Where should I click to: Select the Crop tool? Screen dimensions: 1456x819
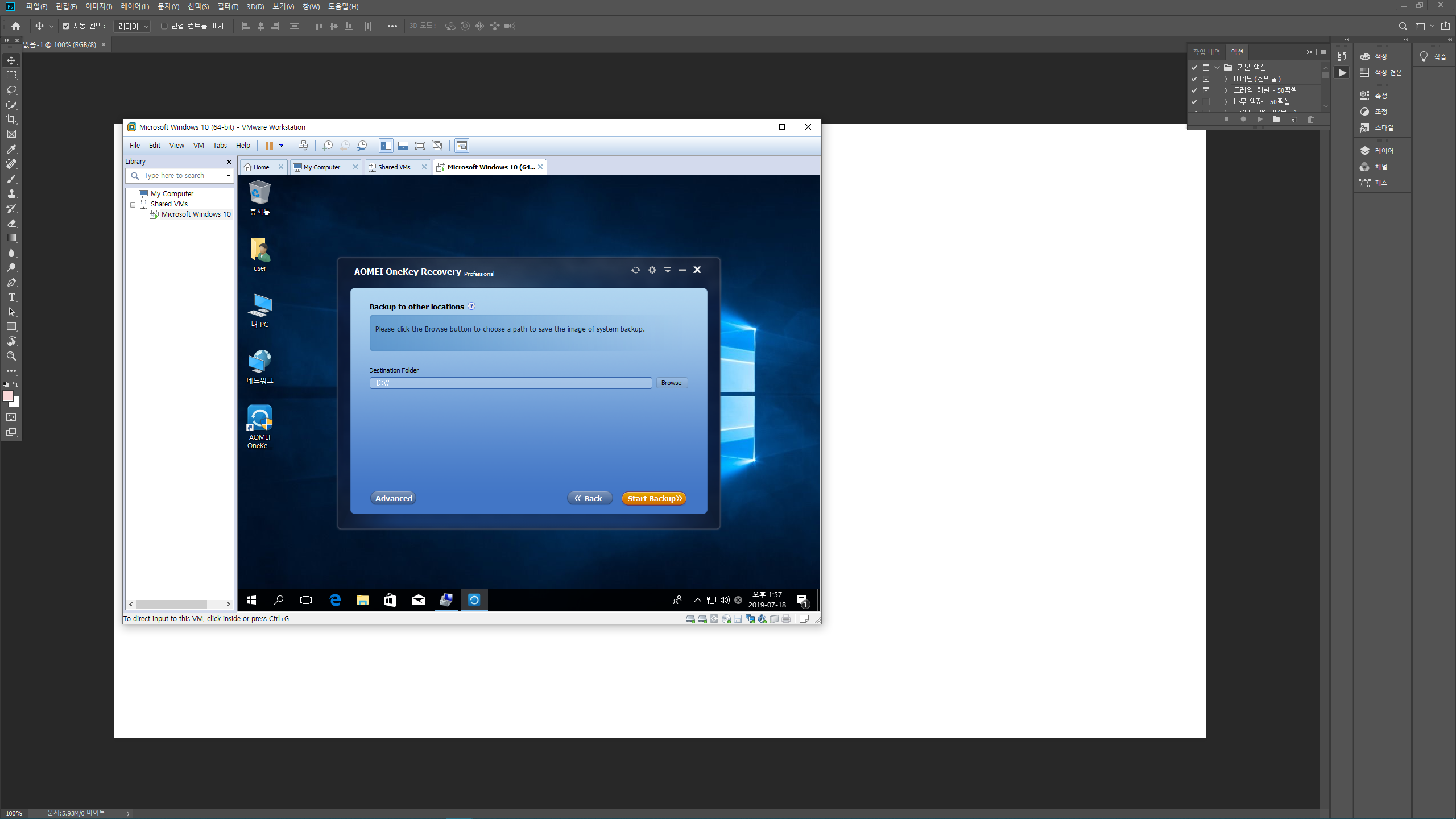(x=11, y=119)
